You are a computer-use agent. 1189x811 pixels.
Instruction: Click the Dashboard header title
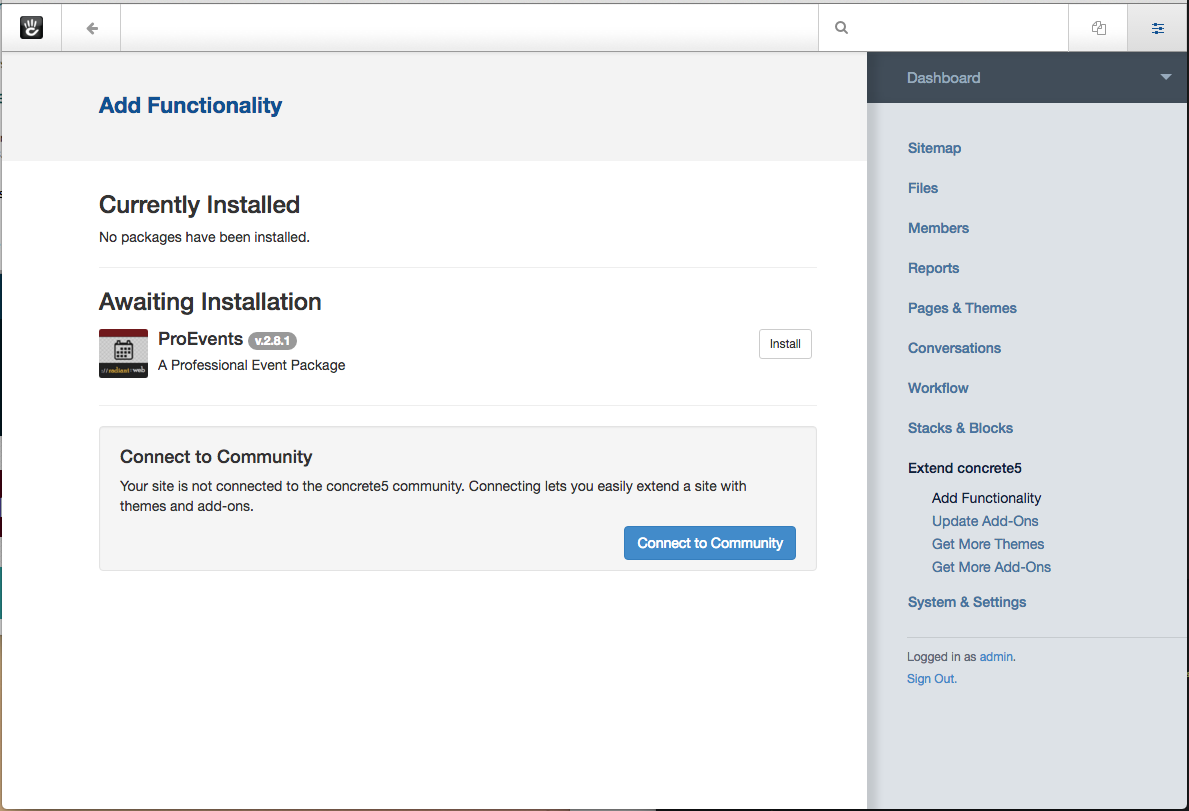click(x=943, y=78)
